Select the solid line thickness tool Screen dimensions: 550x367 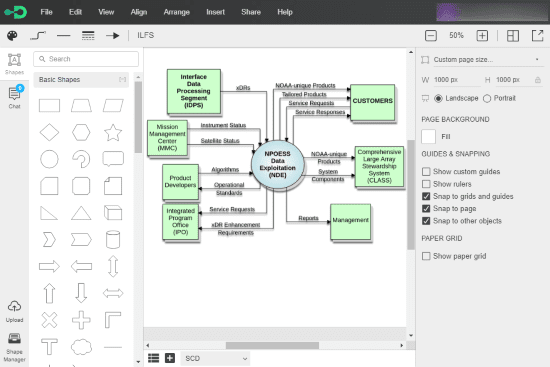click(63, 35)
